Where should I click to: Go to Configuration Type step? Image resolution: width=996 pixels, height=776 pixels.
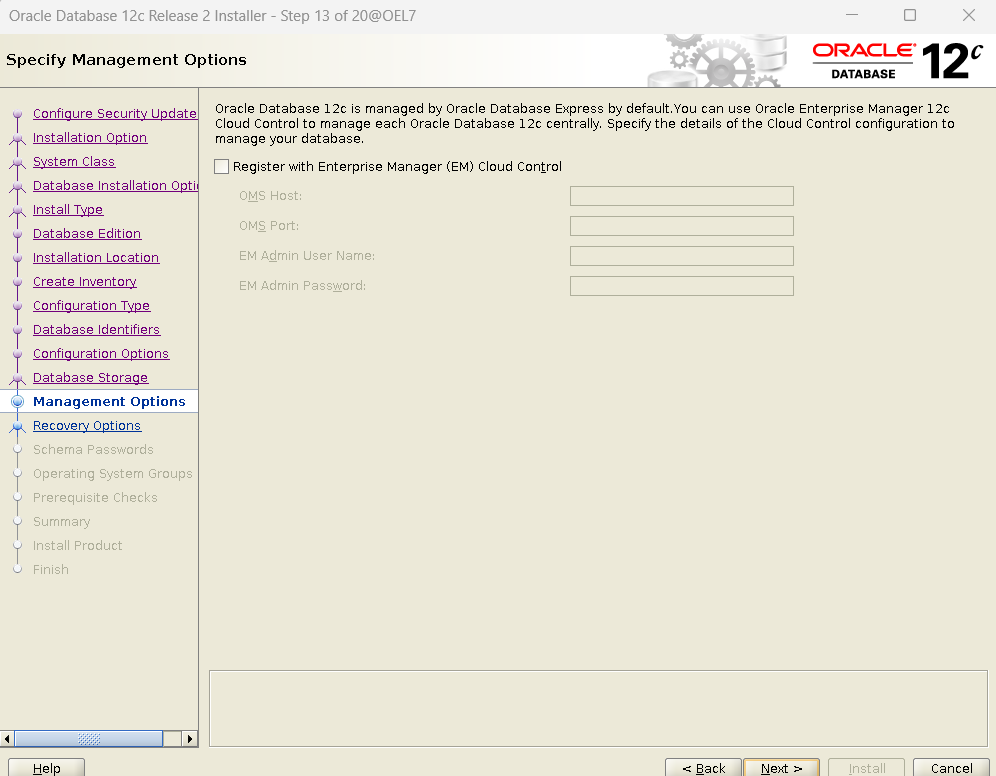(x=91, y=306)
